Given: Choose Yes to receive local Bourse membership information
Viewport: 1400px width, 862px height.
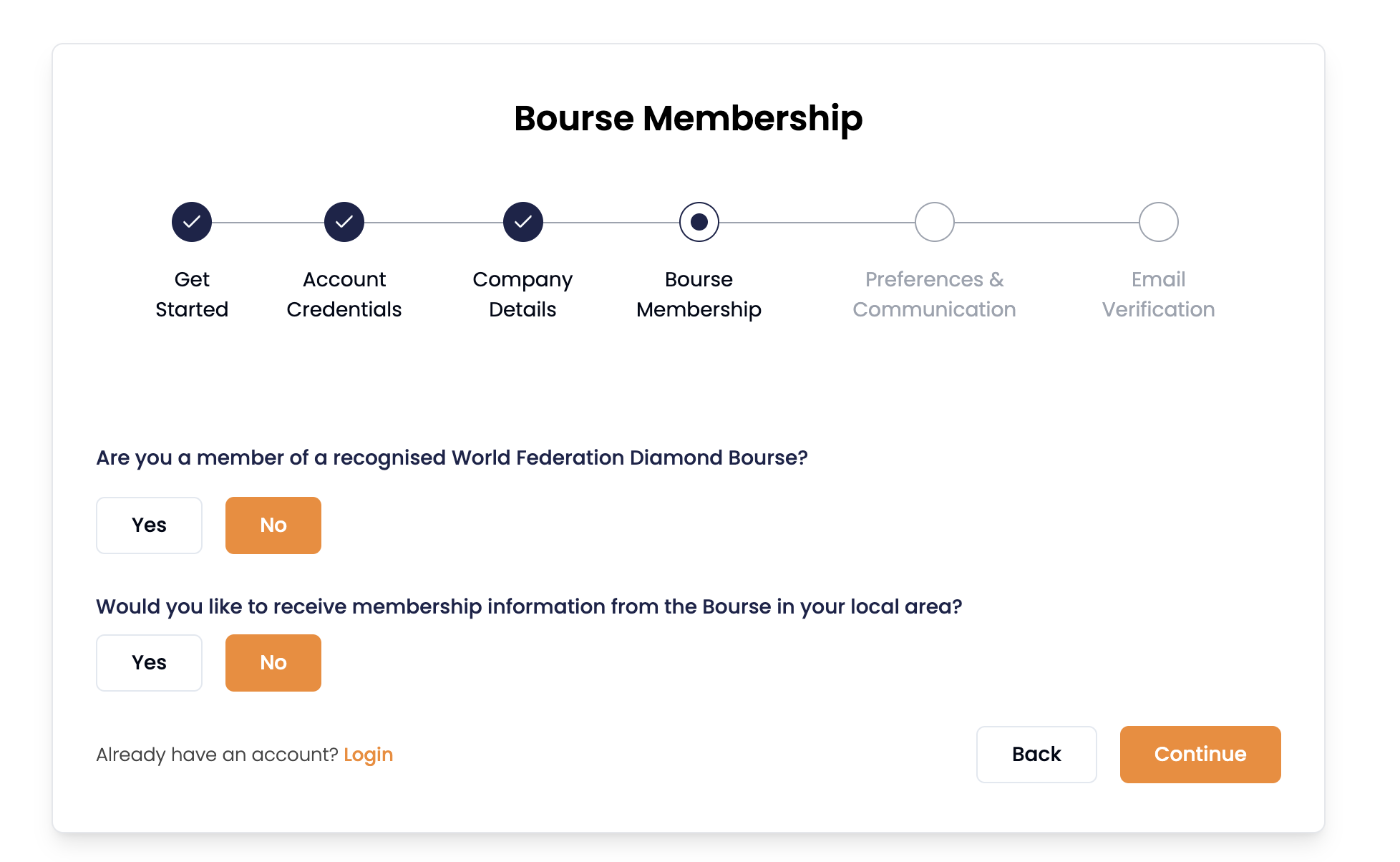Looking at the screenshot, I should click(150, 663).
